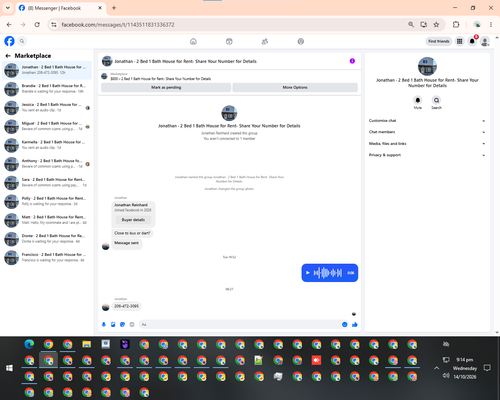The width and height of the screenshot is (500, 400).
Task: Send a thumbs-up like
Action: tap(355, 324)
